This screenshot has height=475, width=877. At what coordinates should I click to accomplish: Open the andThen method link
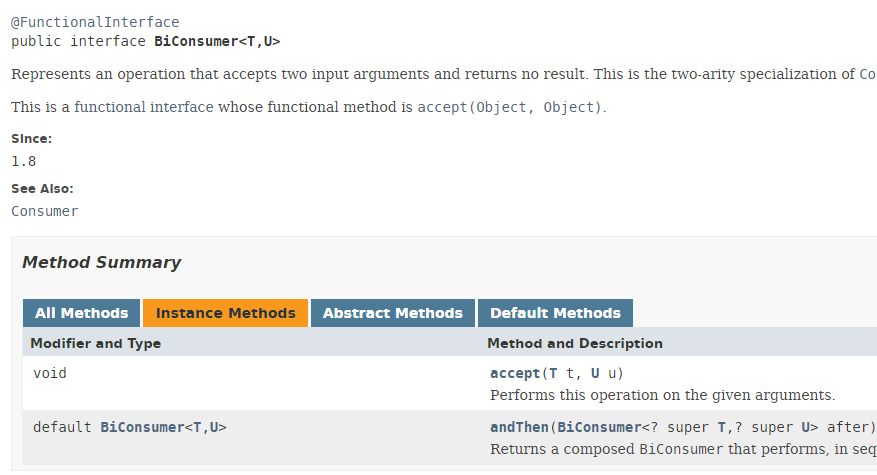coord(519,427)
